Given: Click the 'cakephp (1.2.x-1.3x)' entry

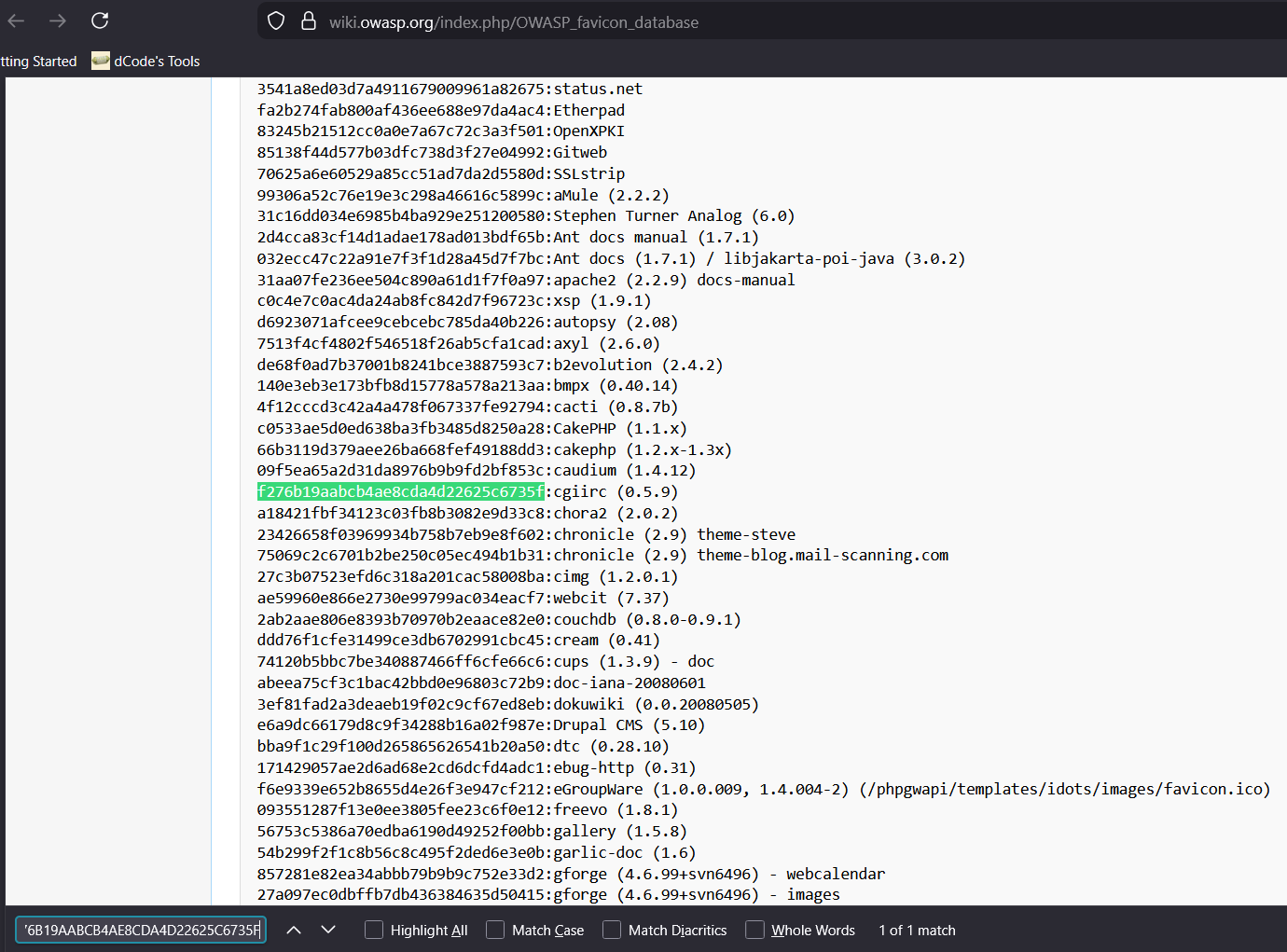Looking at the screenshot, I should click(x=643, y=450).
